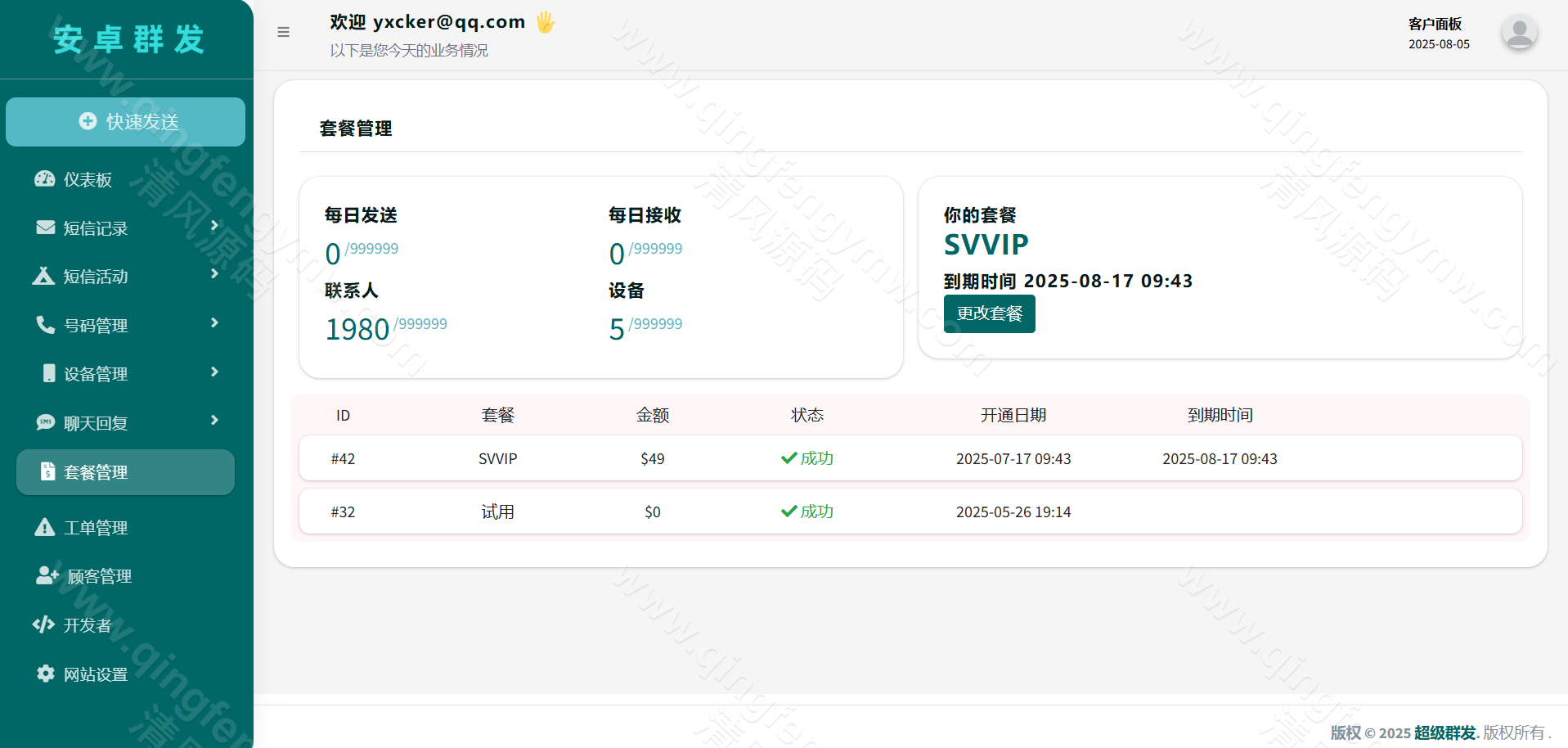
Task: Expand the 聊天回复 submenu chevron
Action: 214,421
